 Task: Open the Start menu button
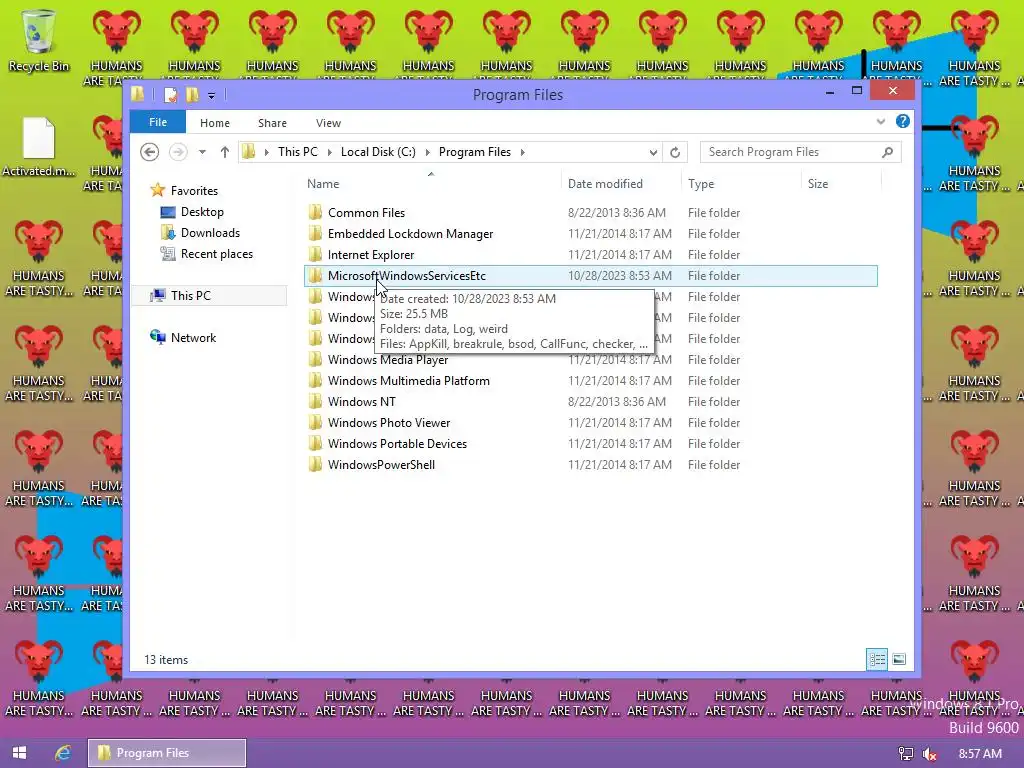pyautogui.click(x=20, y=753)
